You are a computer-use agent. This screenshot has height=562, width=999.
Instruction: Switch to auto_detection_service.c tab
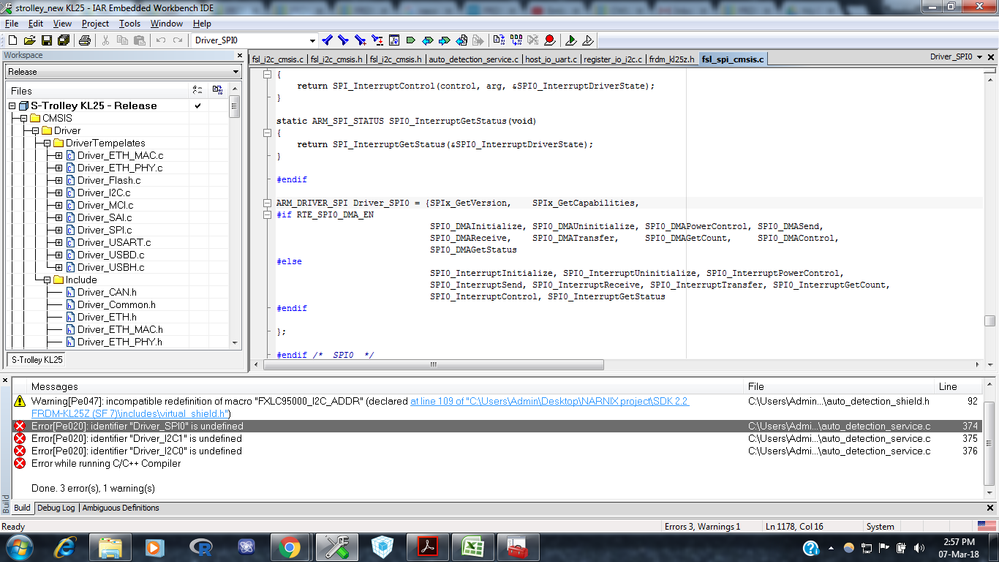tap(473, 59)
